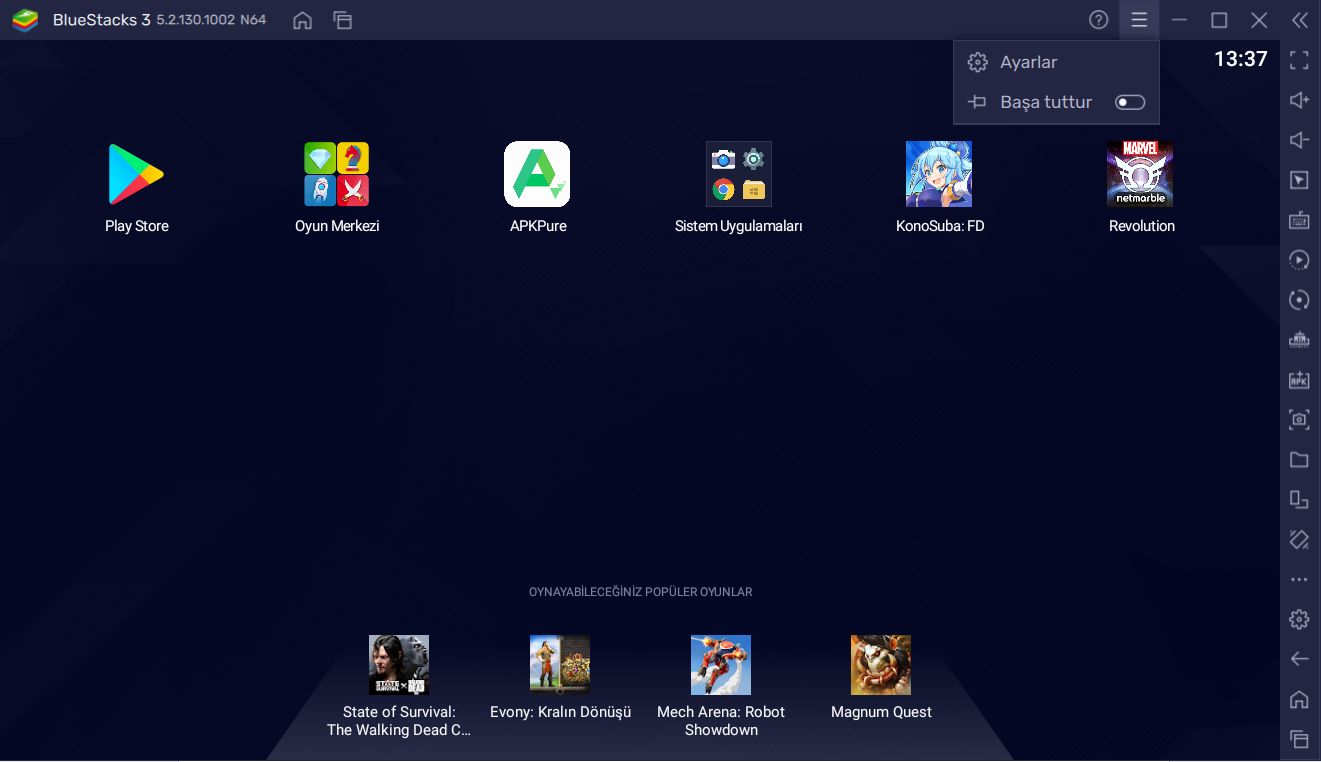Increase volume in the sidebar
Viewport: 1321px width, 762px height.
point(1299,100)
